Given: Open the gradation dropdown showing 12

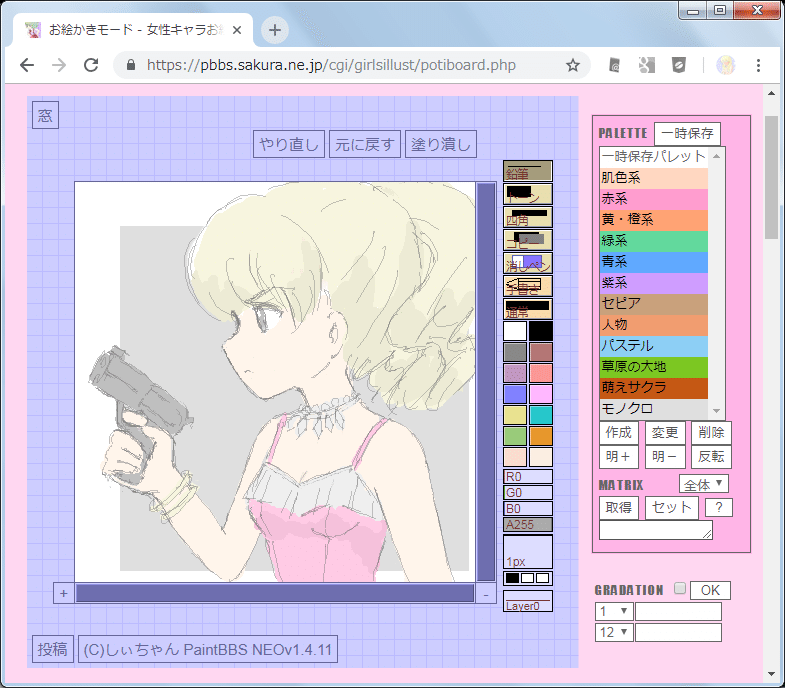Looking at the screenshot, I should 614,632.
